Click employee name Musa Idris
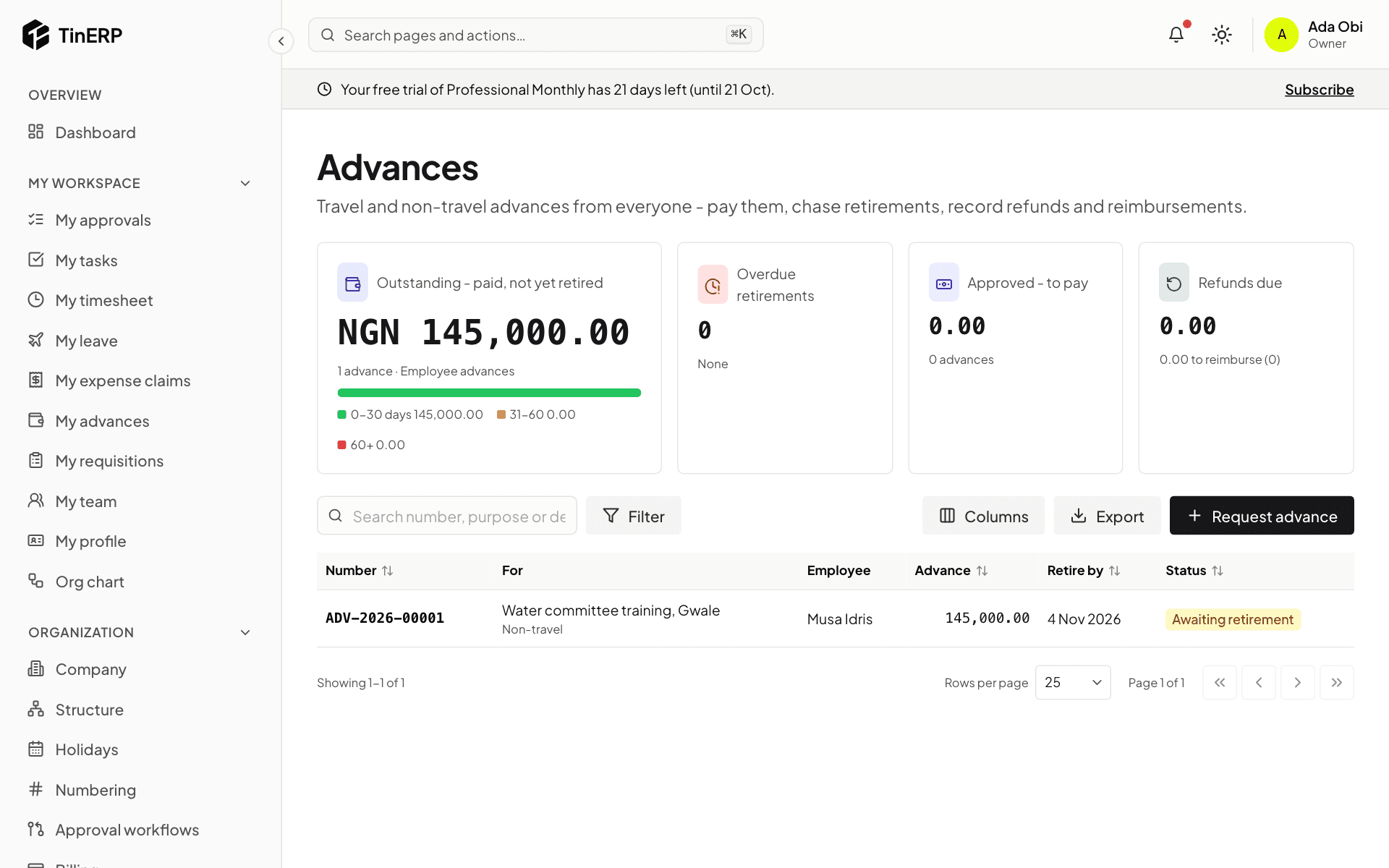The width and height of the screenshot is (1389, 868). tap(840, 619)
